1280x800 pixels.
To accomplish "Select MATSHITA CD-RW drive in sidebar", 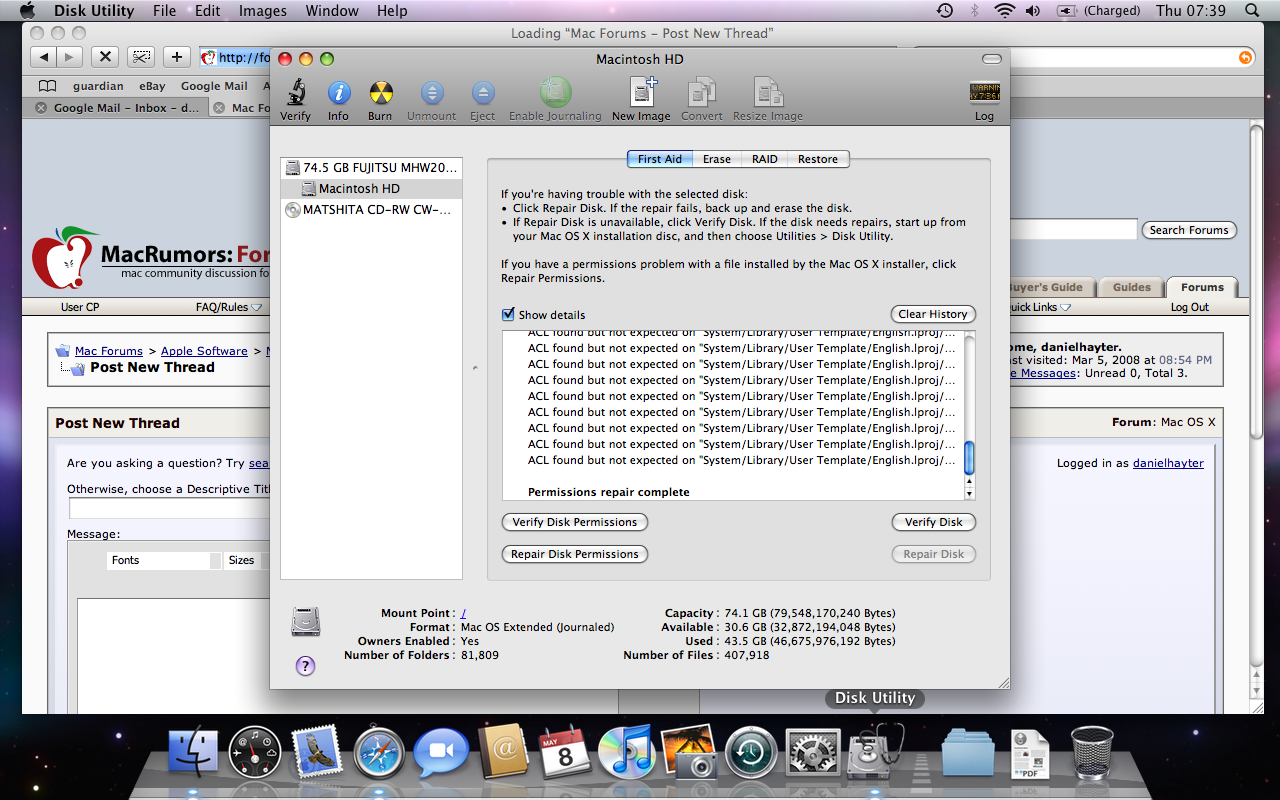I will (x=372, y=210).
